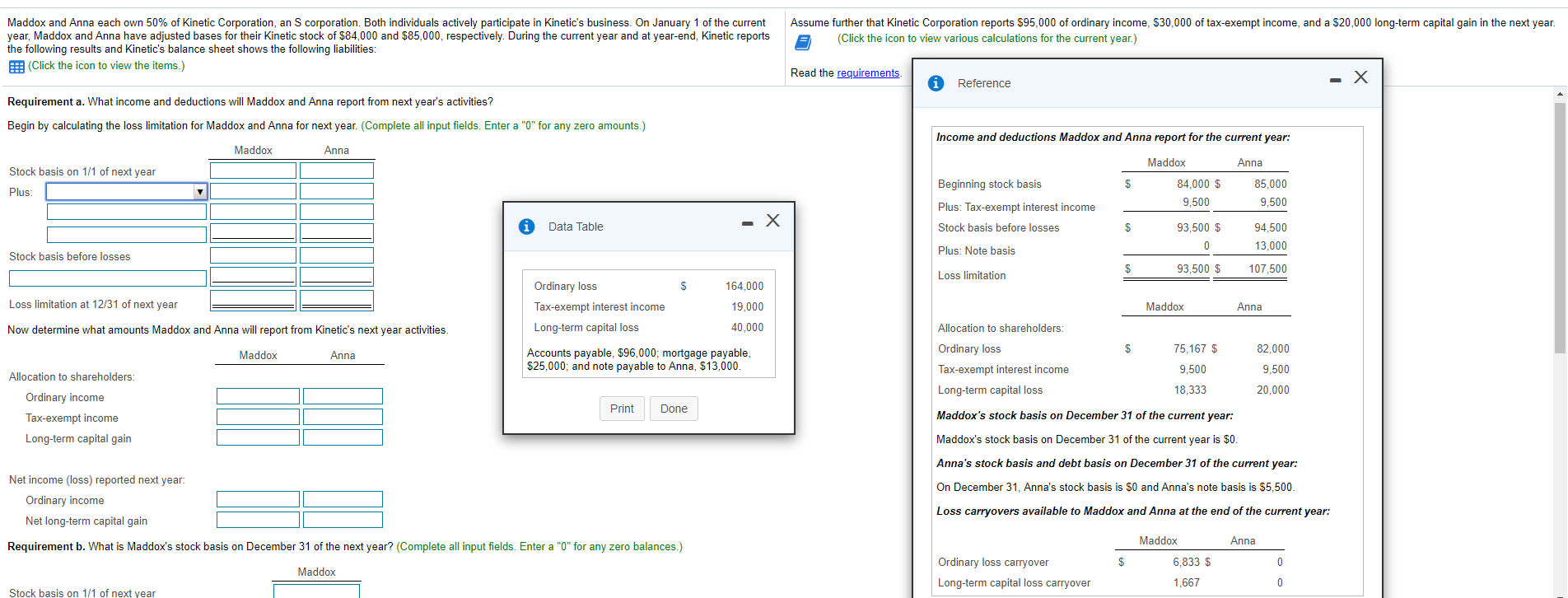Click Anna's net ordinary income reported field

343,499
